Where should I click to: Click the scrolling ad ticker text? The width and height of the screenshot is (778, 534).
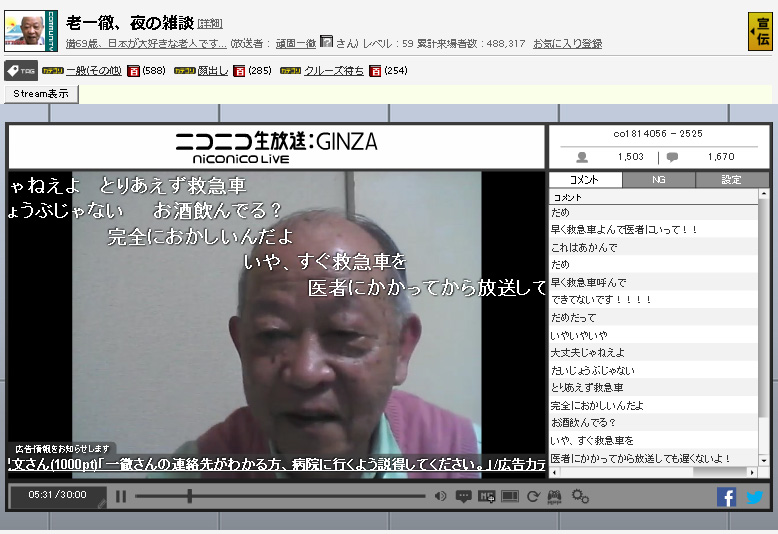click(x=276, y=465)
